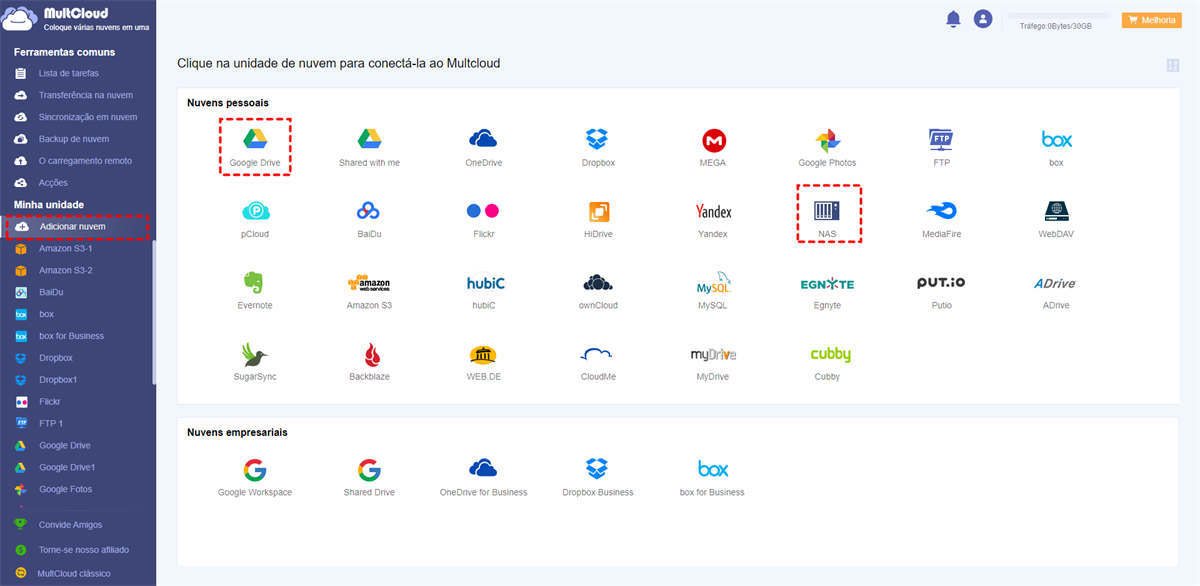
Task: Pick the Evernote cloud icon
Action: (255, 283)
